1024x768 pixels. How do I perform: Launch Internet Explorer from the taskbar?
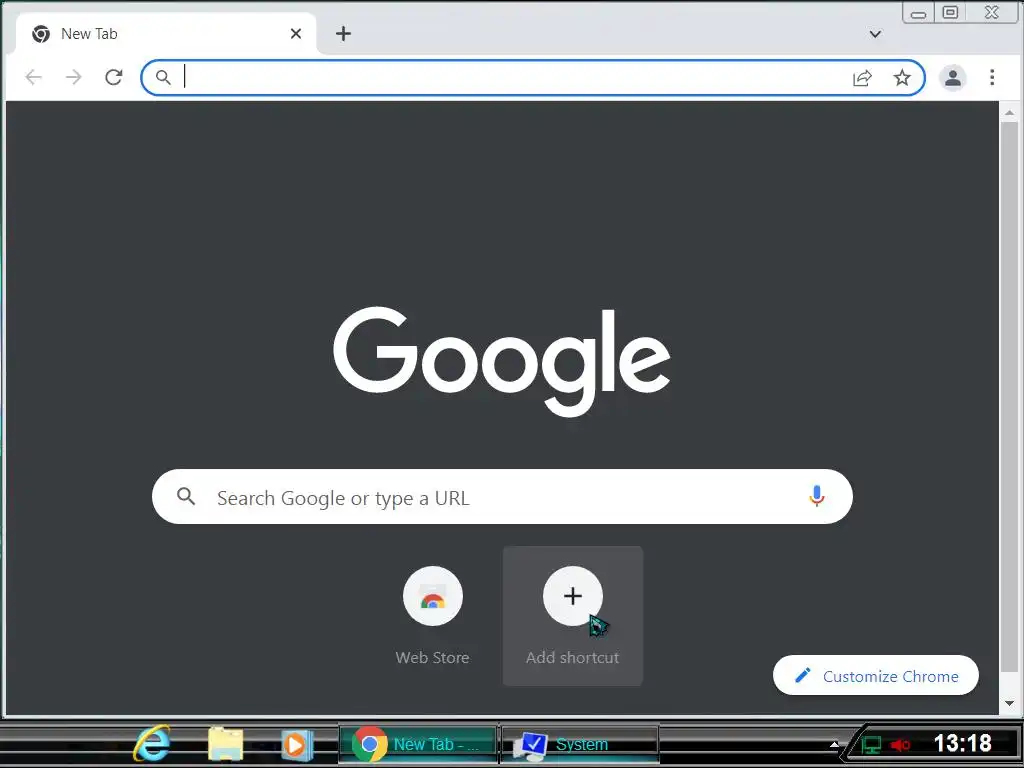[152, 743]
